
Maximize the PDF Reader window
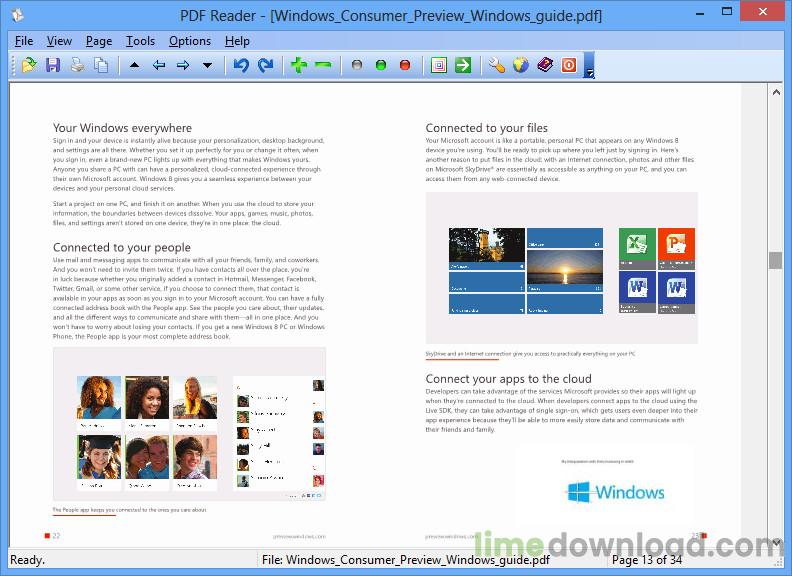(x=727, y=12)
